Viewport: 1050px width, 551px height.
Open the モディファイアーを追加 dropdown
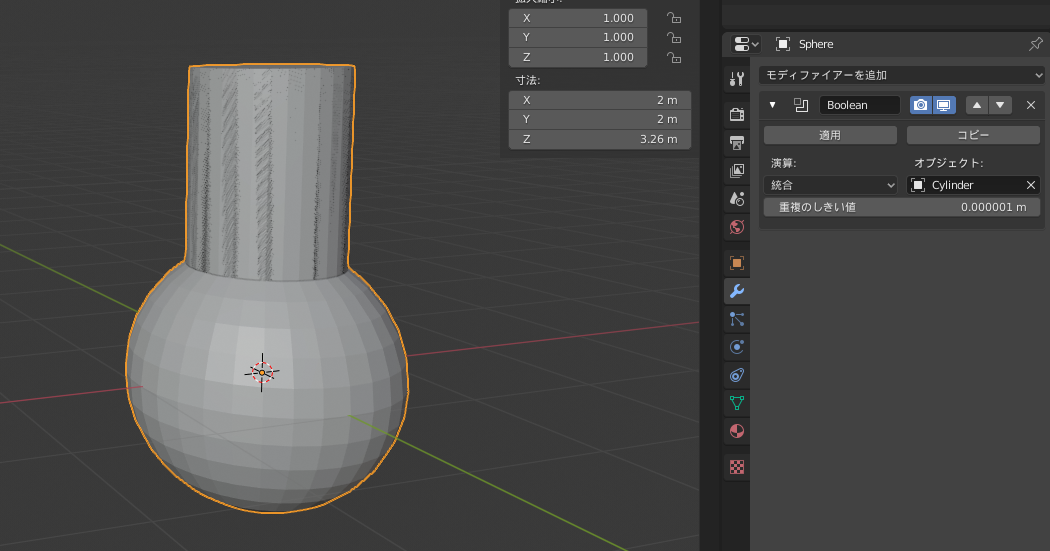[x=901, y=75]
